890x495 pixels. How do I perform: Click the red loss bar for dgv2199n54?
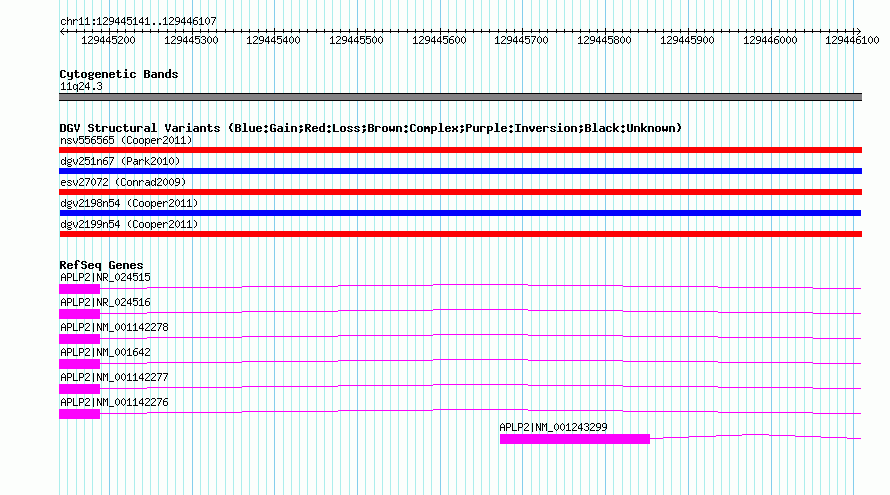[460, 234]
